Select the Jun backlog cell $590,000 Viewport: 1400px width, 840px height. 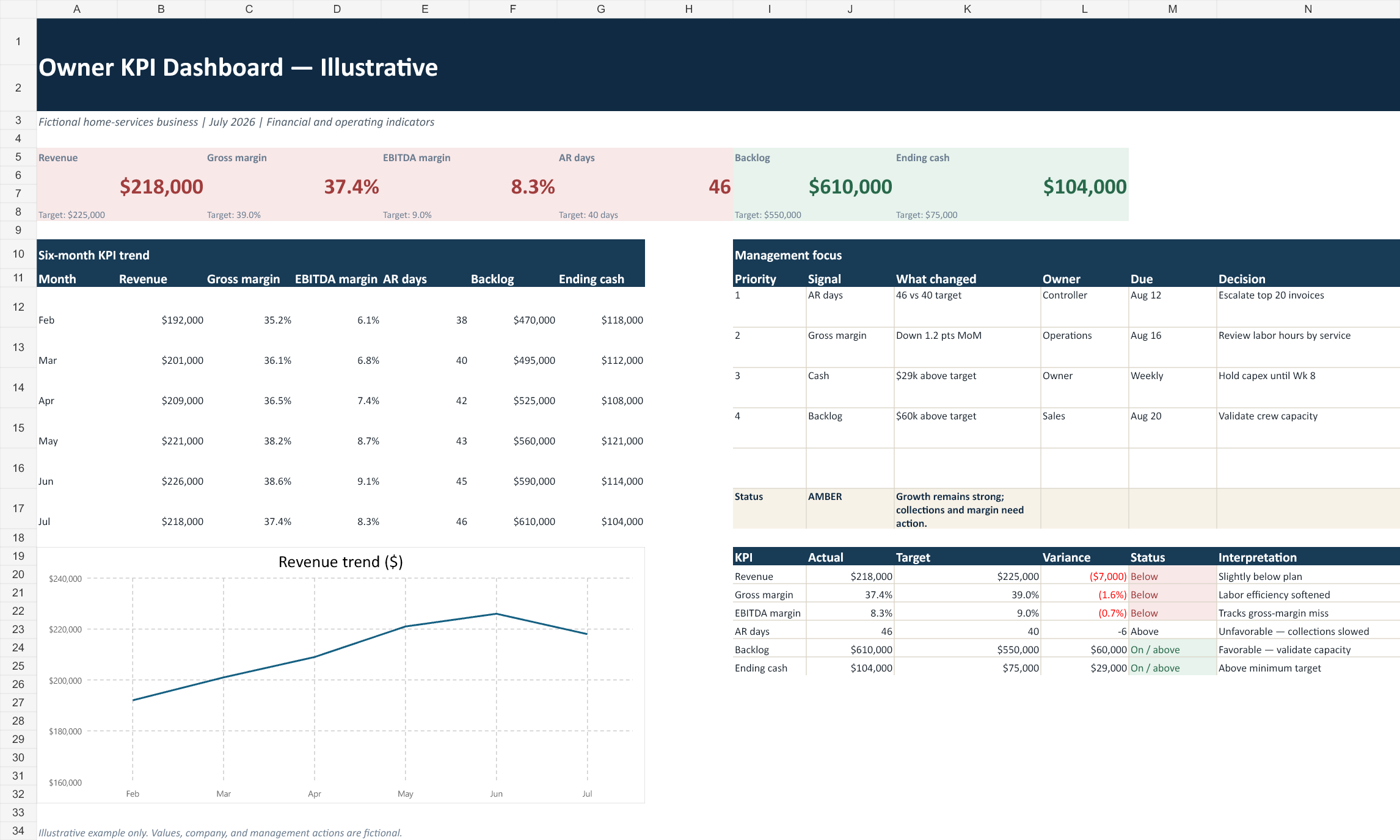coord(513,481)
